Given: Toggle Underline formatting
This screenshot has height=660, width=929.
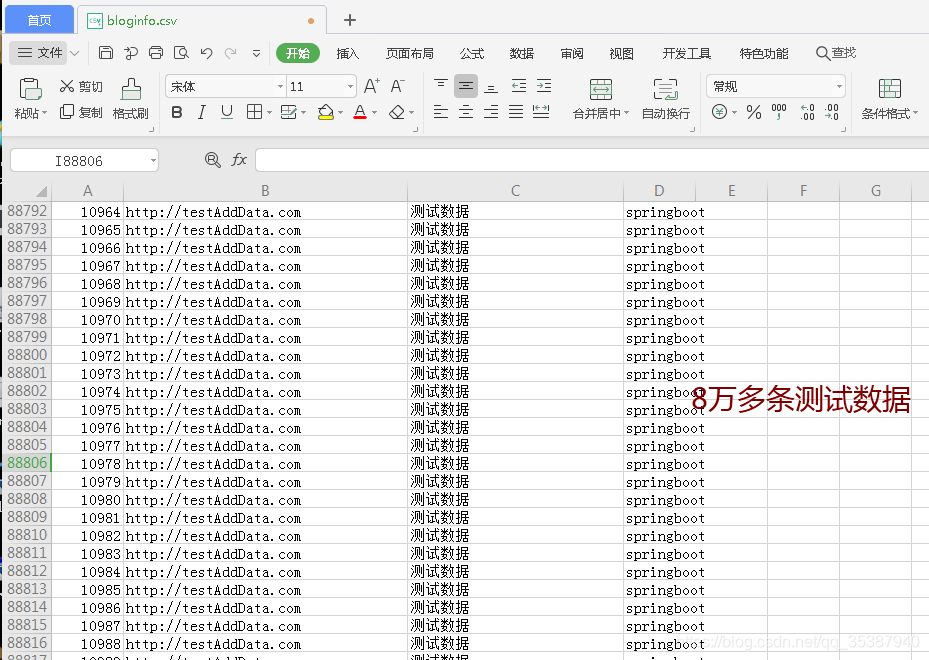Looking at the screenshot, I should tap(227, 112).
